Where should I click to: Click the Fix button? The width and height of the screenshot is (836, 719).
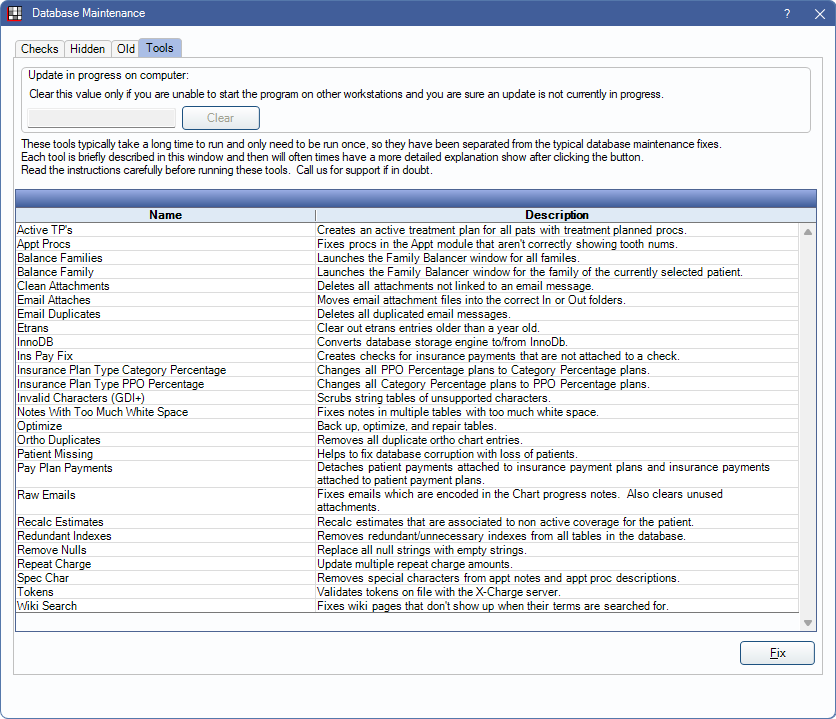[x=777, y=653]
